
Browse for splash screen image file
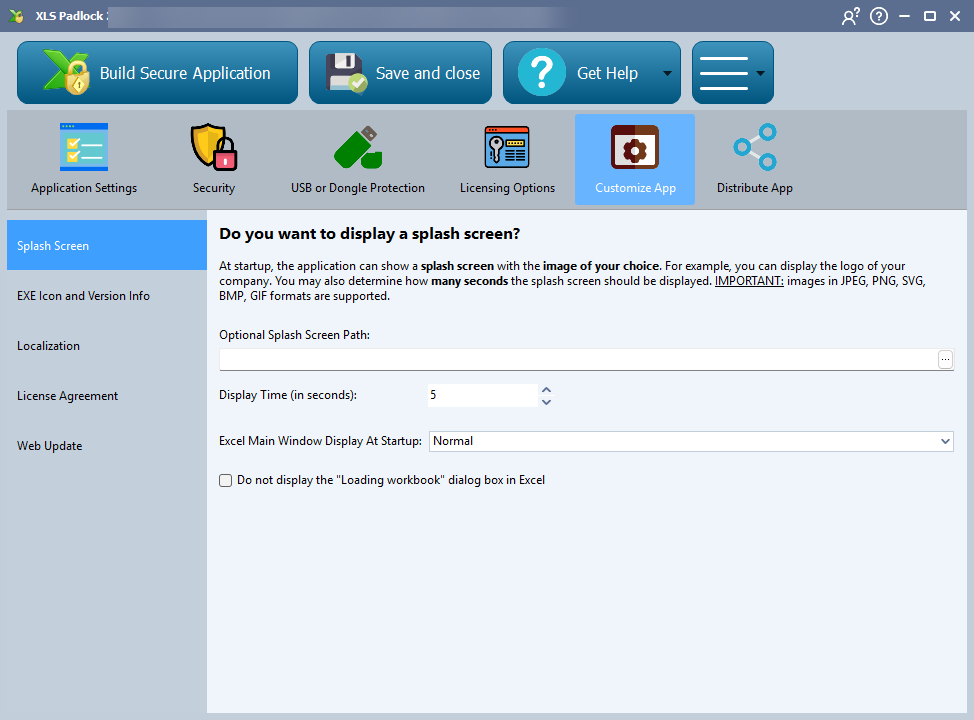pyautogui.click(x=946, y=360)
